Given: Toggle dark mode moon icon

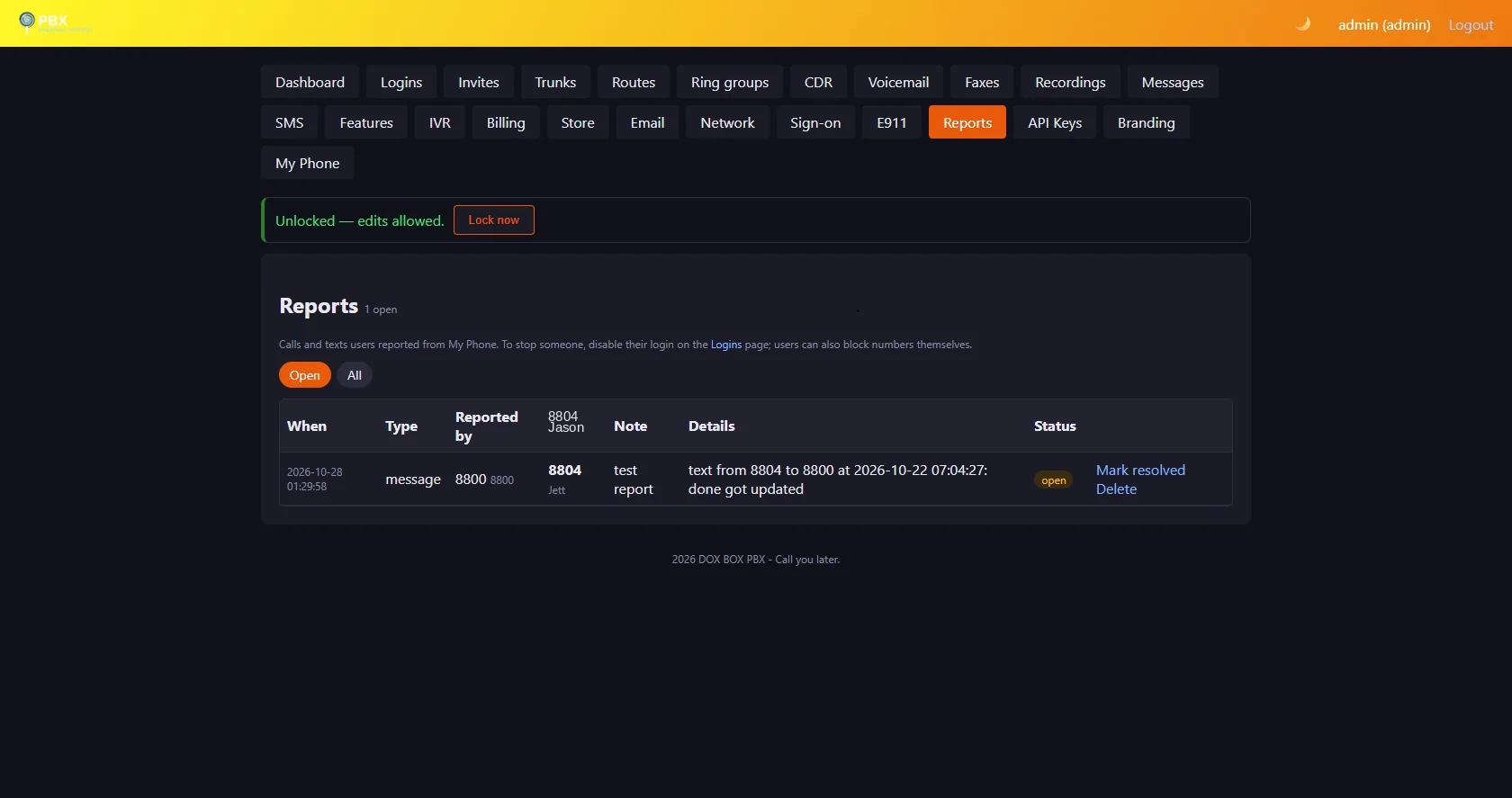Looking at the screenshot, I should 1302,24.
